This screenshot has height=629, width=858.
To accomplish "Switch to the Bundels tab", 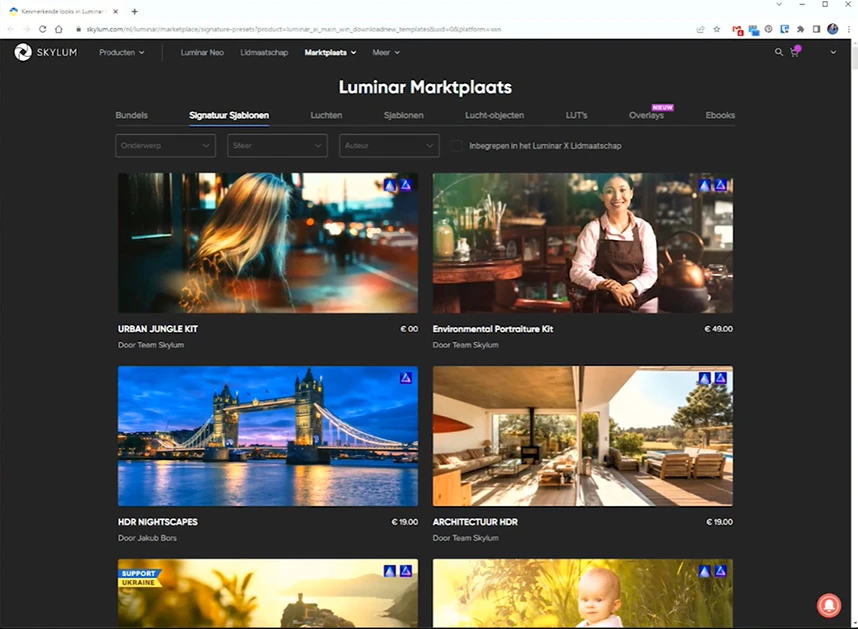I will tap(131, 115).
